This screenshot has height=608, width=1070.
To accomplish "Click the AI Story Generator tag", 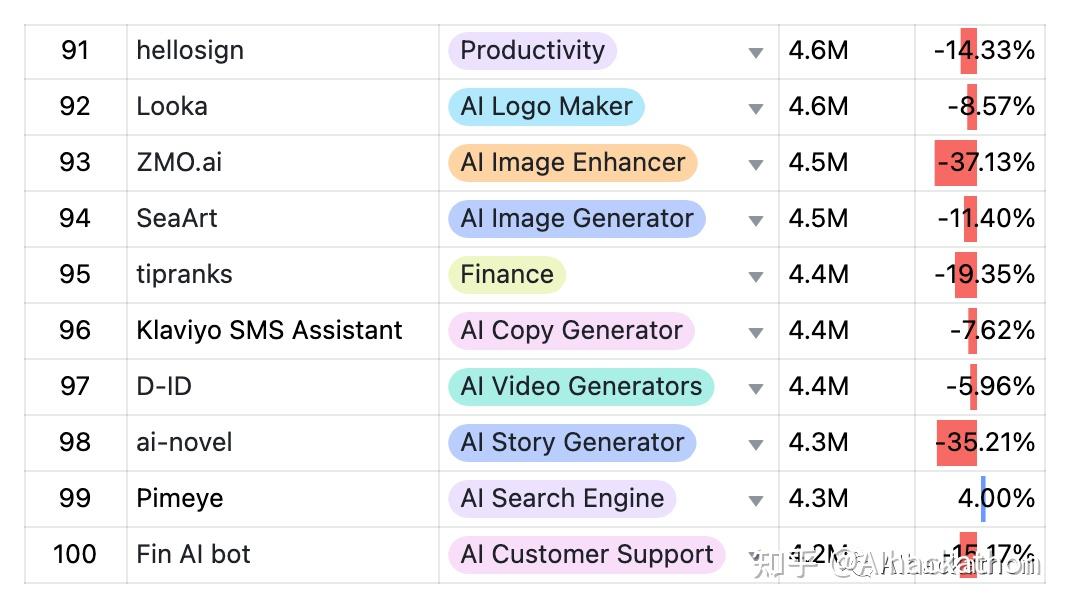I will click(572, 443).
